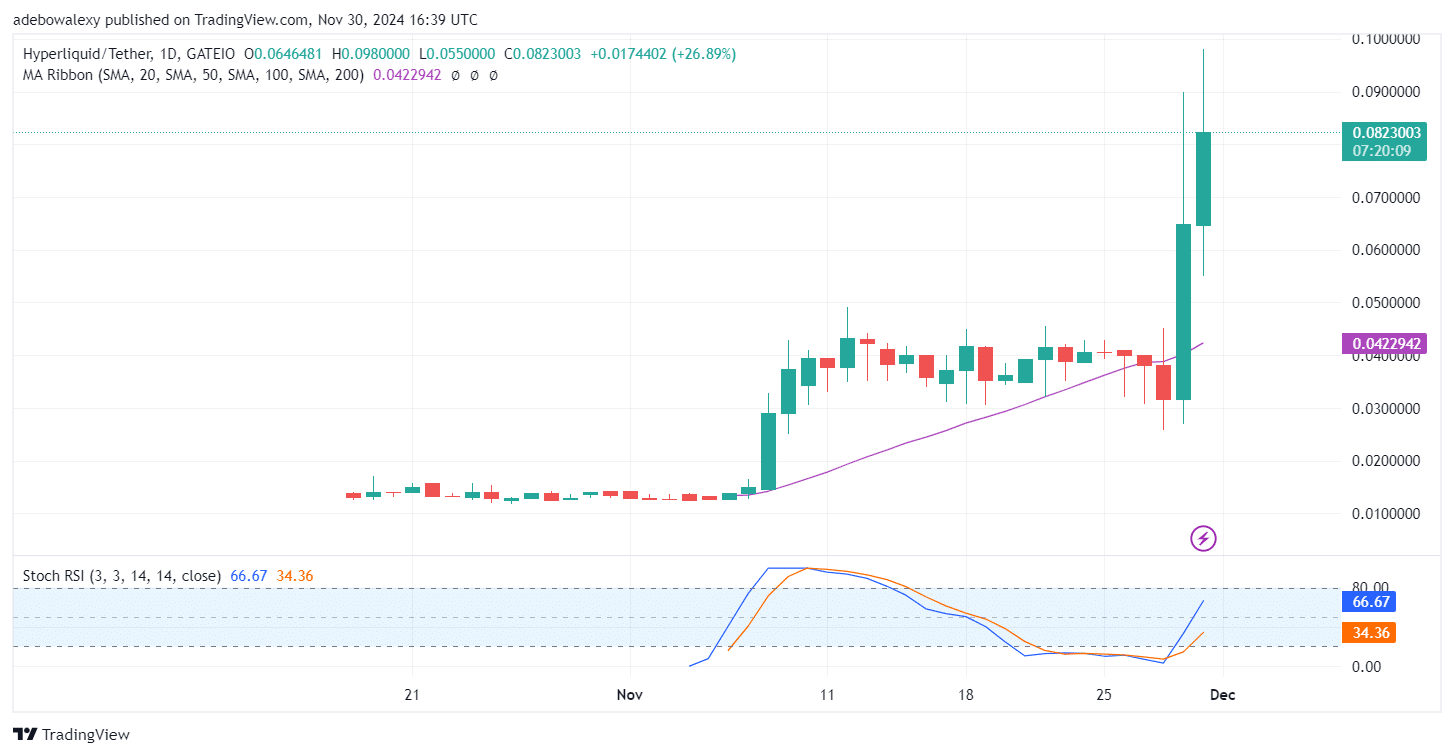
Task: Click the 0.0700000 price axis label
Action: (1386, 197)
